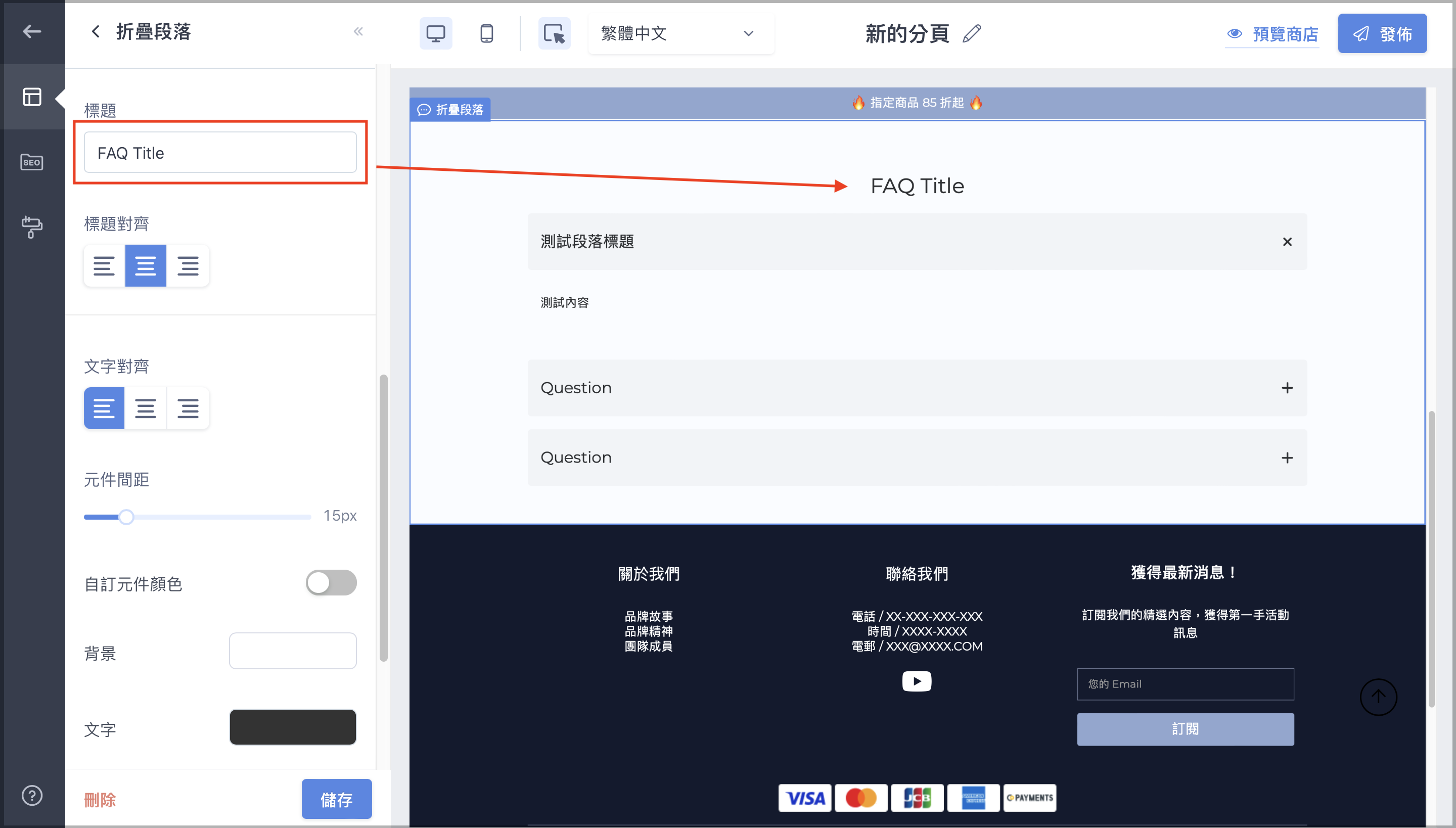The height and width of the screenshot is (828, 1456).
Task: Open the dark 文字 color swatch
Action: pos(292,727)
